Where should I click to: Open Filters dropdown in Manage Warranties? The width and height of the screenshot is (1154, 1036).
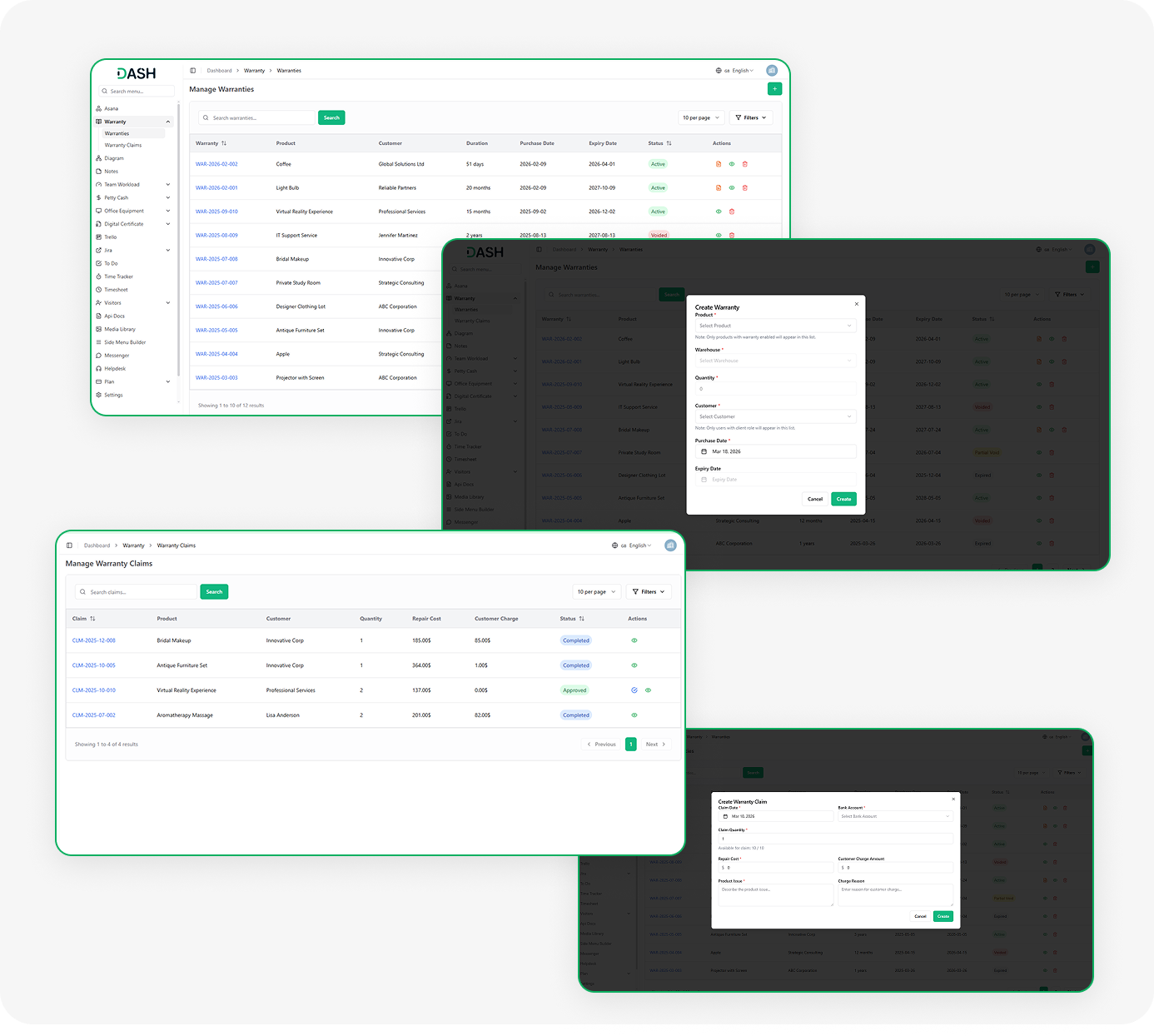pyautogui.click(x=751, y=117)
